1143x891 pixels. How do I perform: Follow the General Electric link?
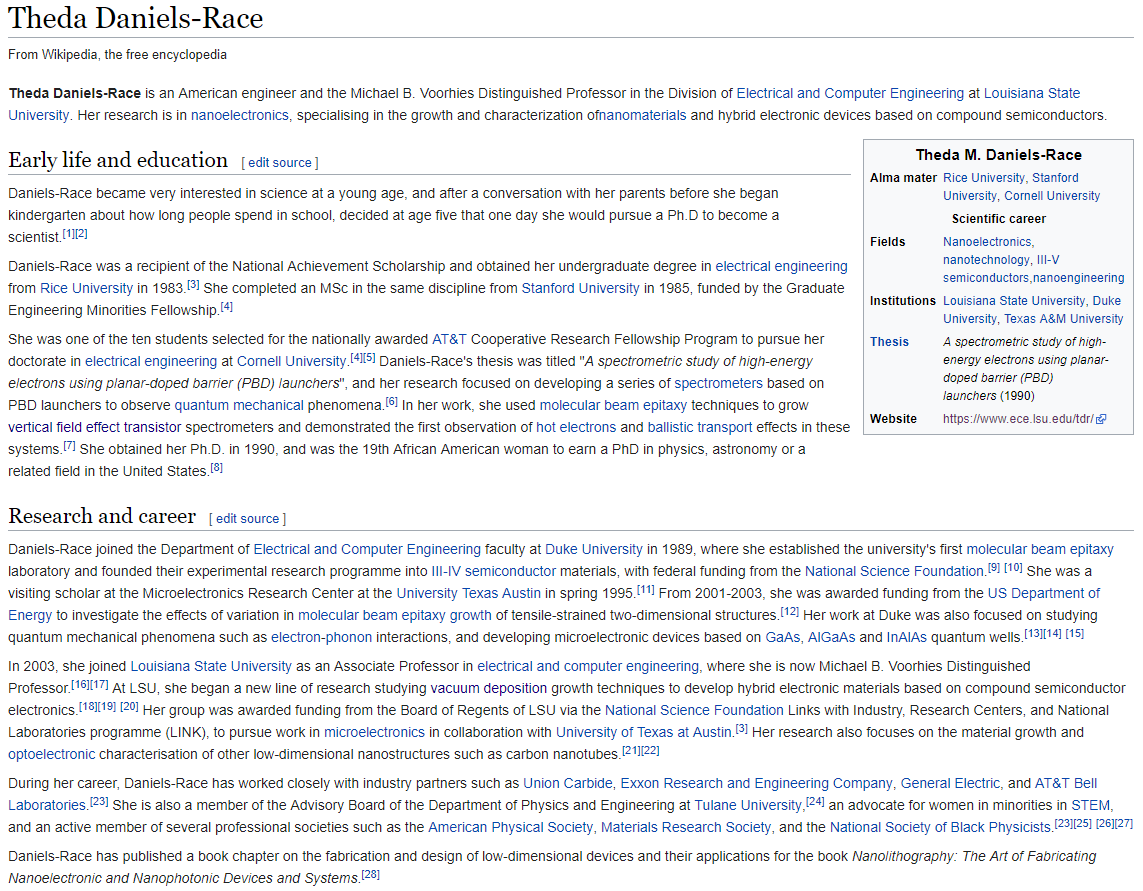click(951, 782)
